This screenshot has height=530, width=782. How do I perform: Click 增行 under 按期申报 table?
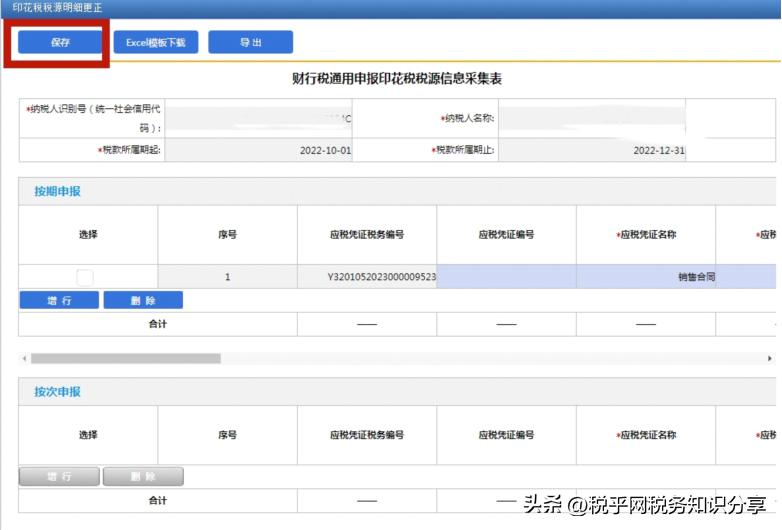coord(59,300)
